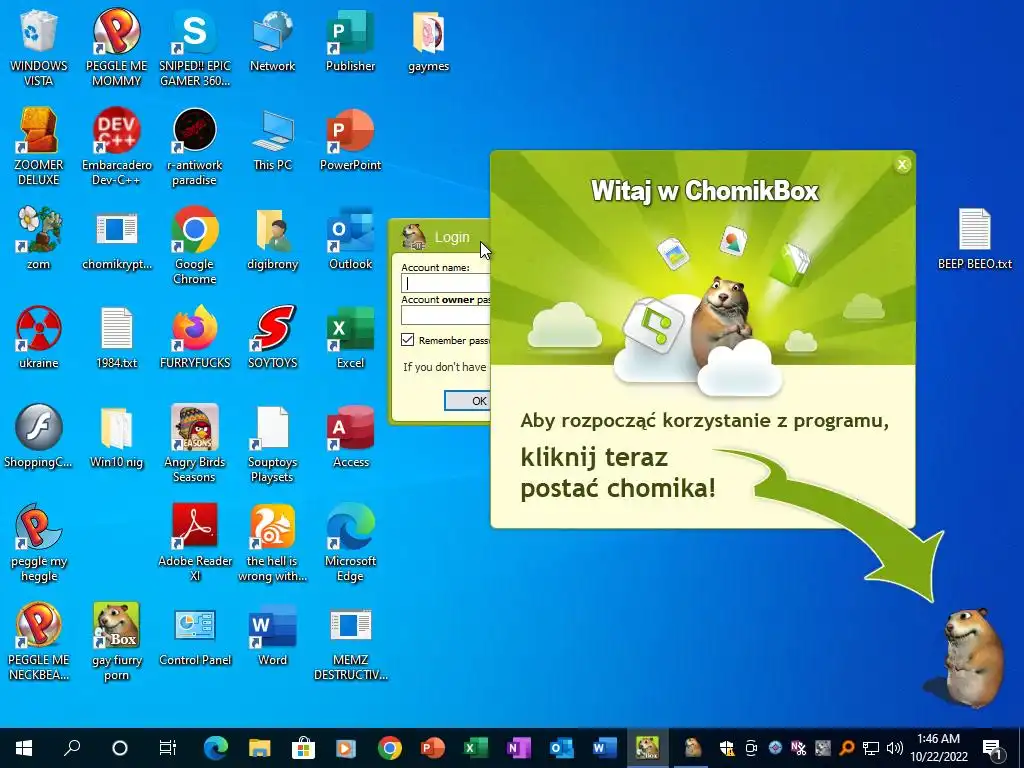This screenshot has height=768, width=1024.
Task: Switch to the hamster Login window taskbar button
Action: (692, 748)
